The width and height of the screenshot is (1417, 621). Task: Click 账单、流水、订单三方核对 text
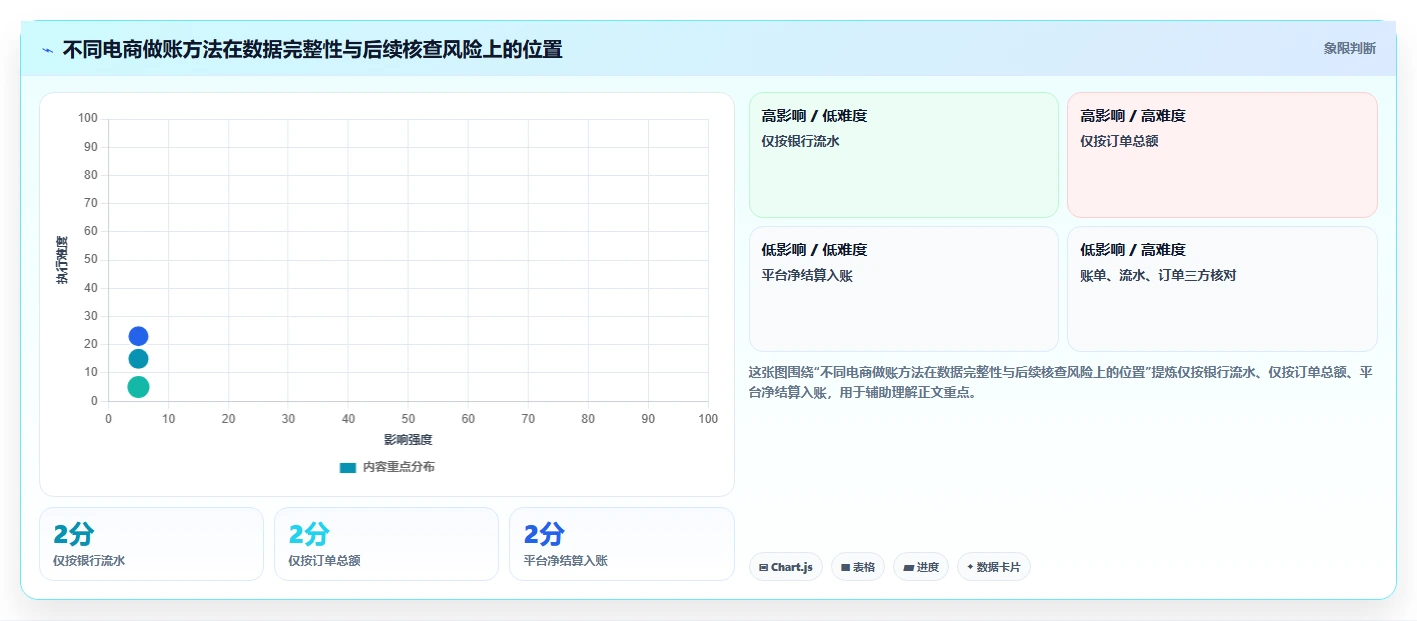pyautogui.click(x=1158, y=275)
